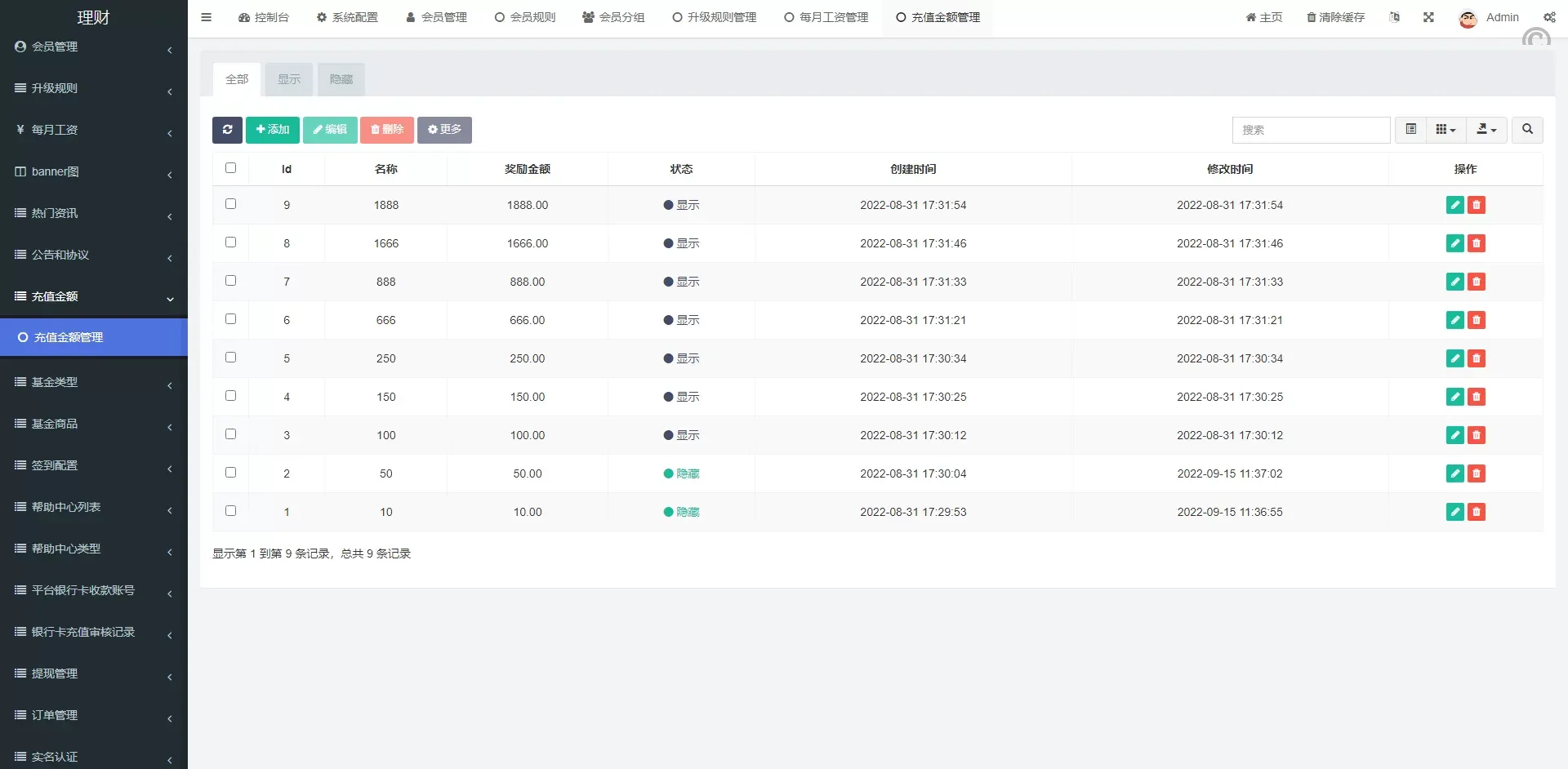Click the 搜索 search input field
The width and height of the screenshot is (1568, 769).
click(x=1311, y=130)
